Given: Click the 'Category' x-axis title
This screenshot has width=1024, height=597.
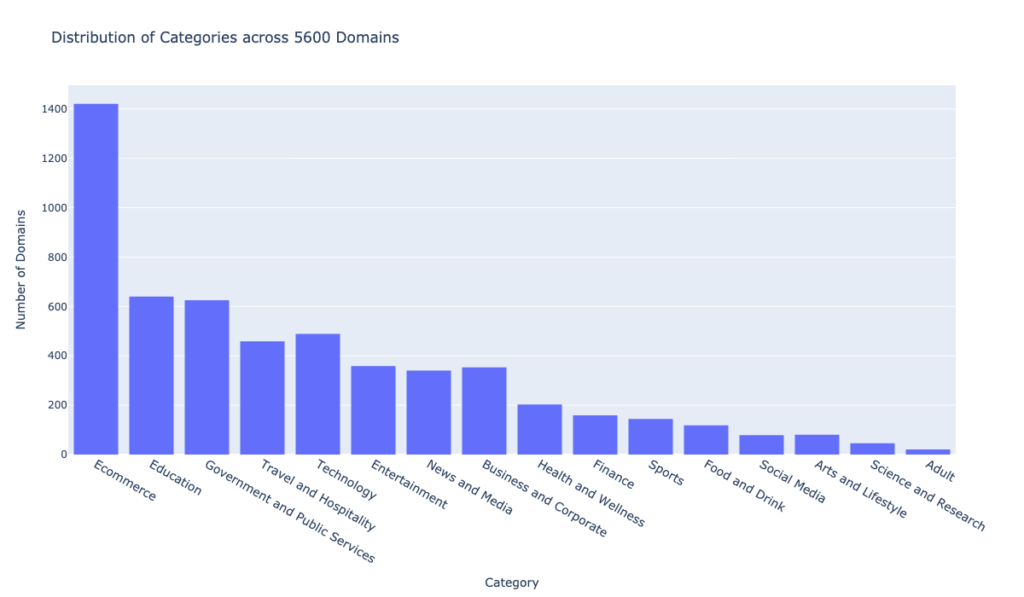Looking at the screenshot, I should [511, 582].
